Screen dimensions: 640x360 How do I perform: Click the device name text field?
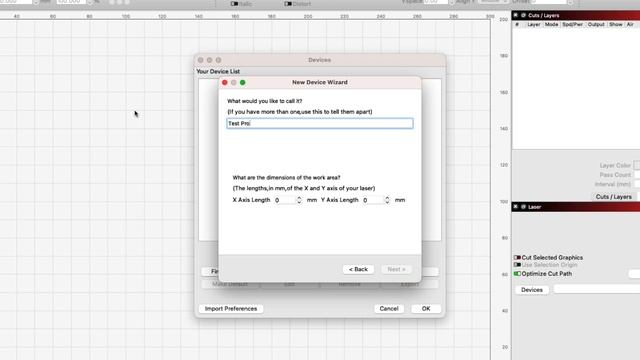tap(320, 123)
